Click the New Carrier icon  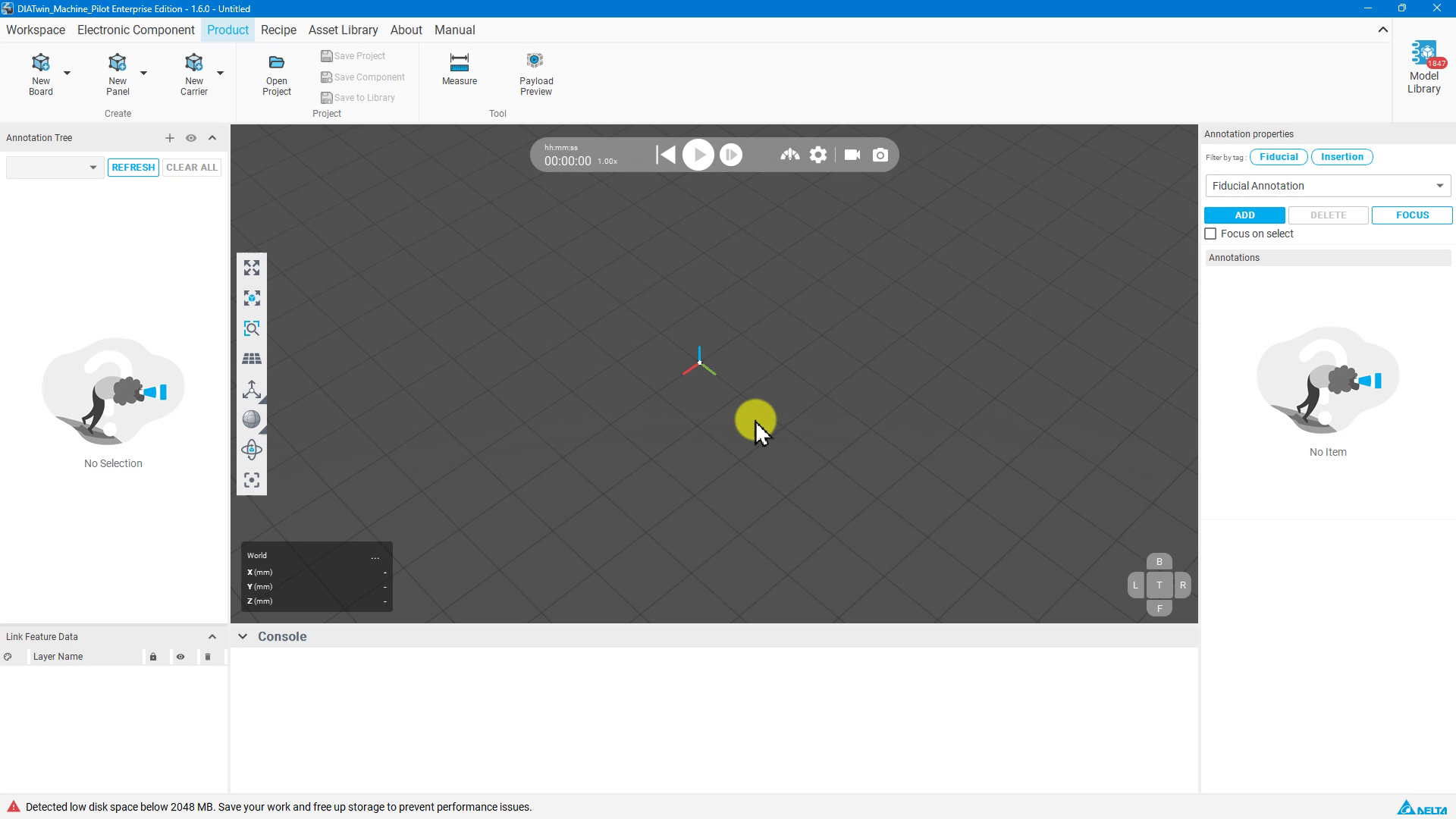click(194, 62)
